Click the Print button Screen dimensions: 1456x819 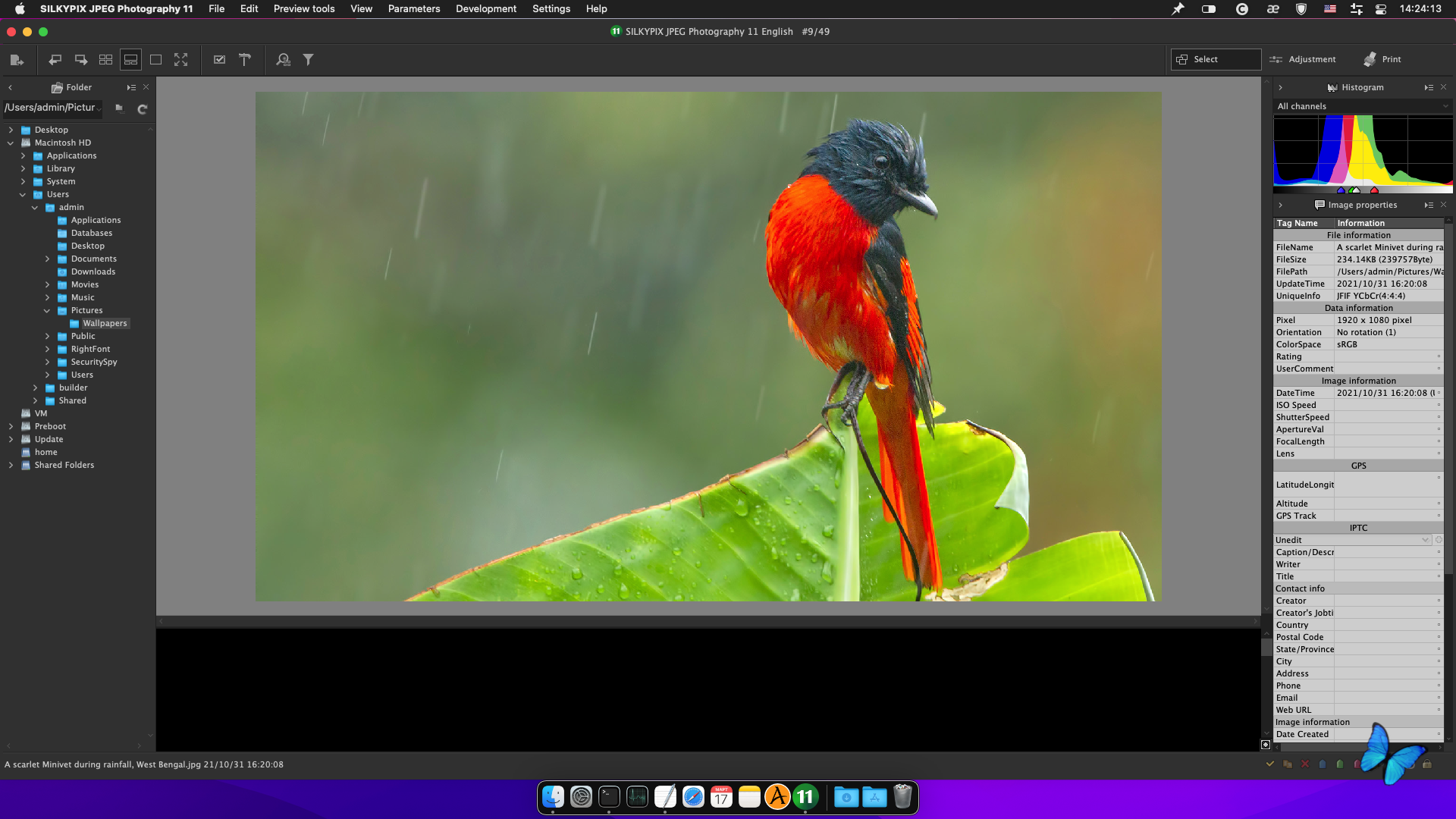pos(1383,59)
